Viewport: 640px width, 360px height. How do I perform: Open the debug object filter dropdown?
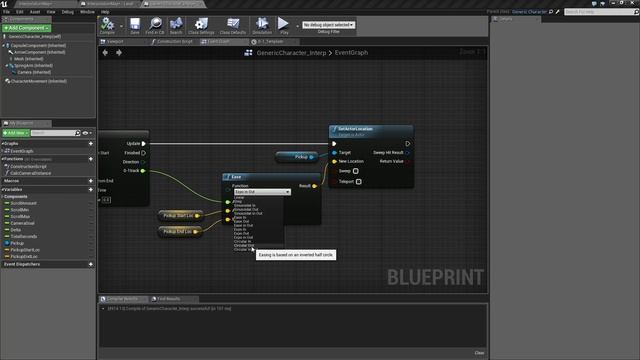(329, 25)
